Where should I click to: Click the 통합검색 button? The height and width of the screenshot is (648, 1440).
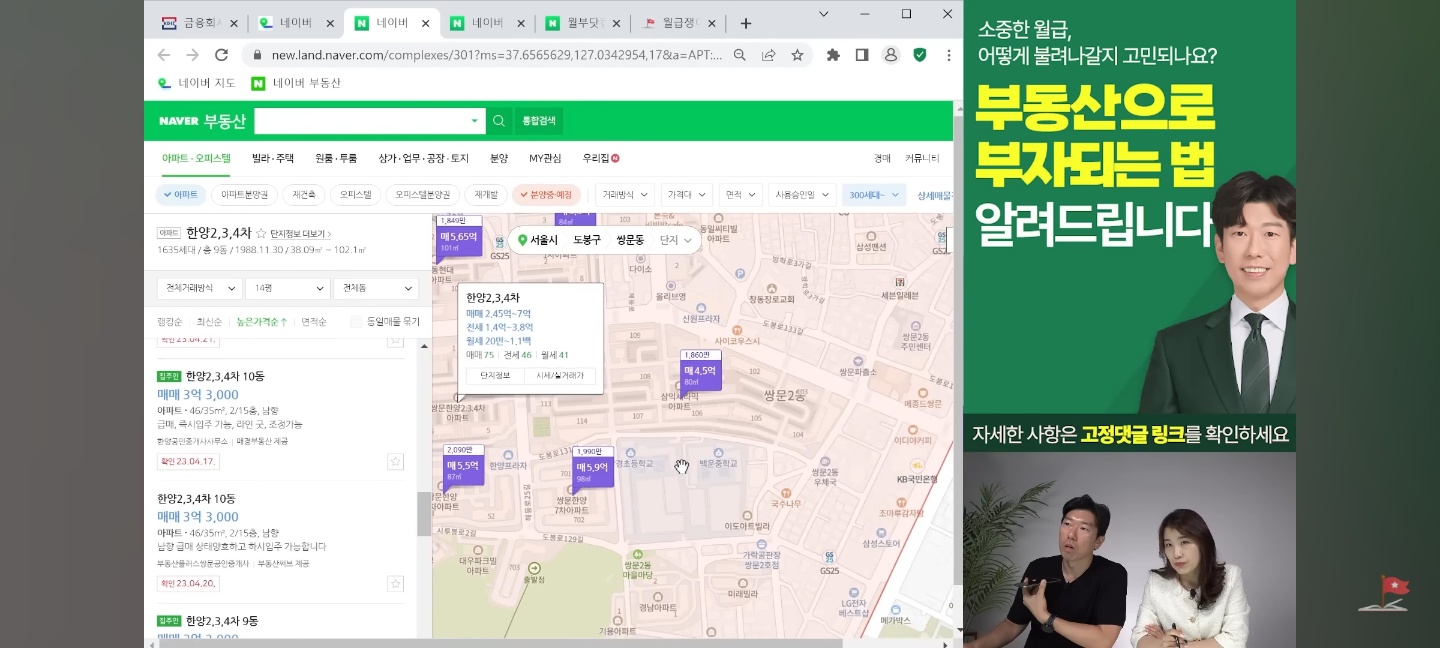(x=540, y=121)
